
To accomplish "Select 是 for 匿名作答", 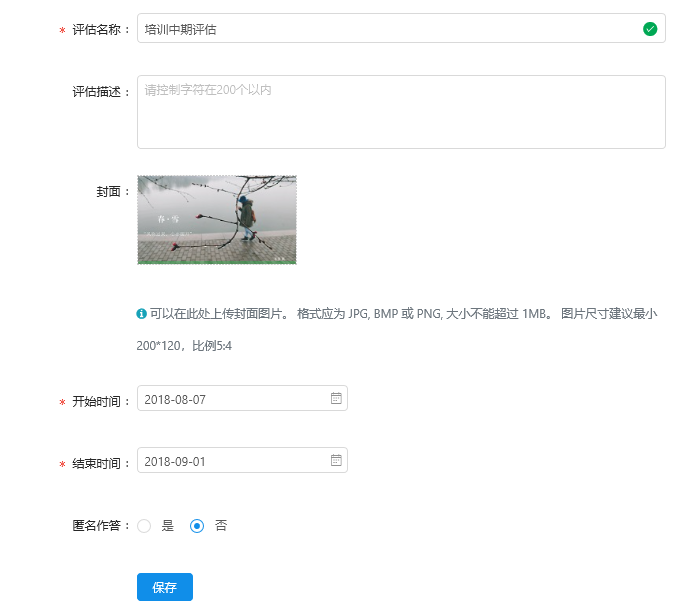I will (x=144, y=526).
